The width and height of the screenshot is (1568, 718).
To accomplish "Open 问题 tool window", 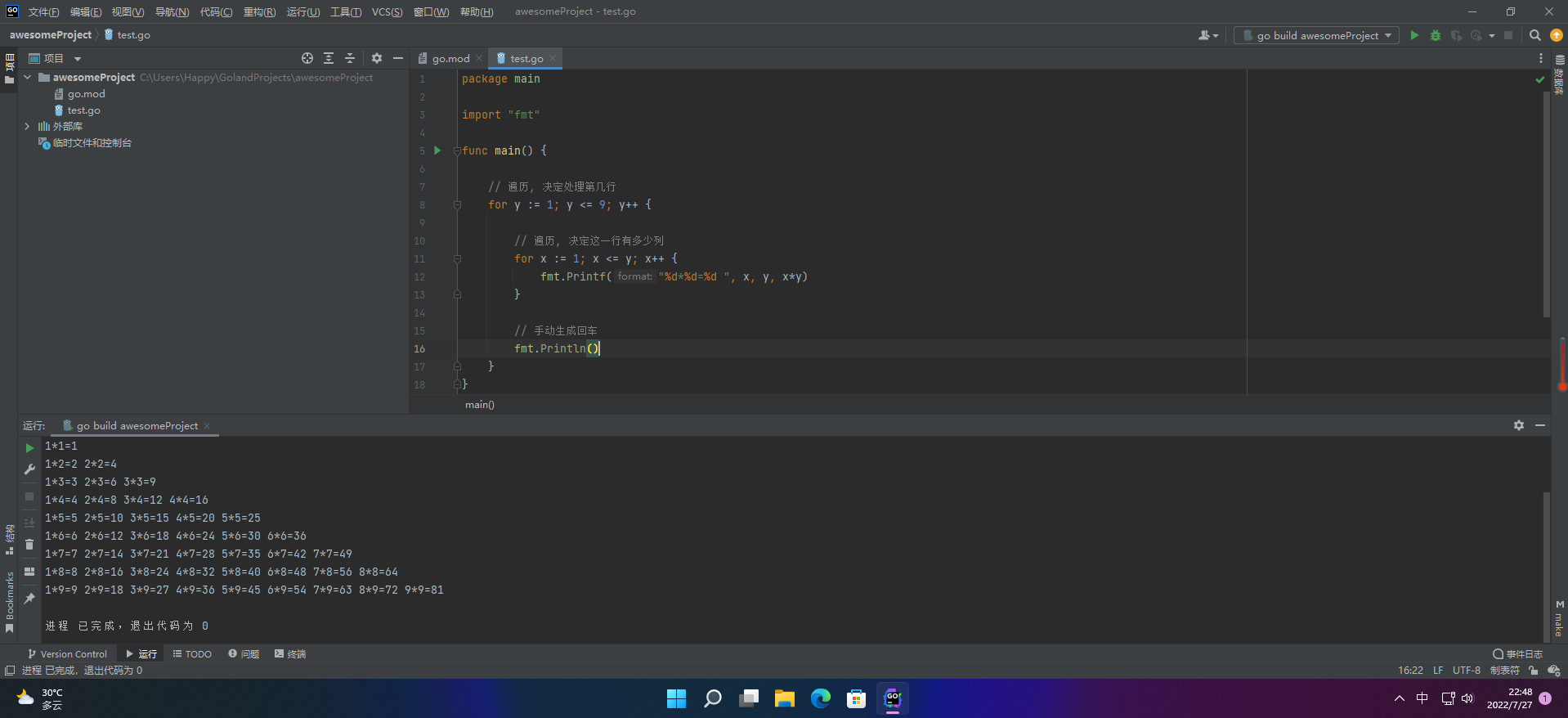I will click(x=244, y=654).
